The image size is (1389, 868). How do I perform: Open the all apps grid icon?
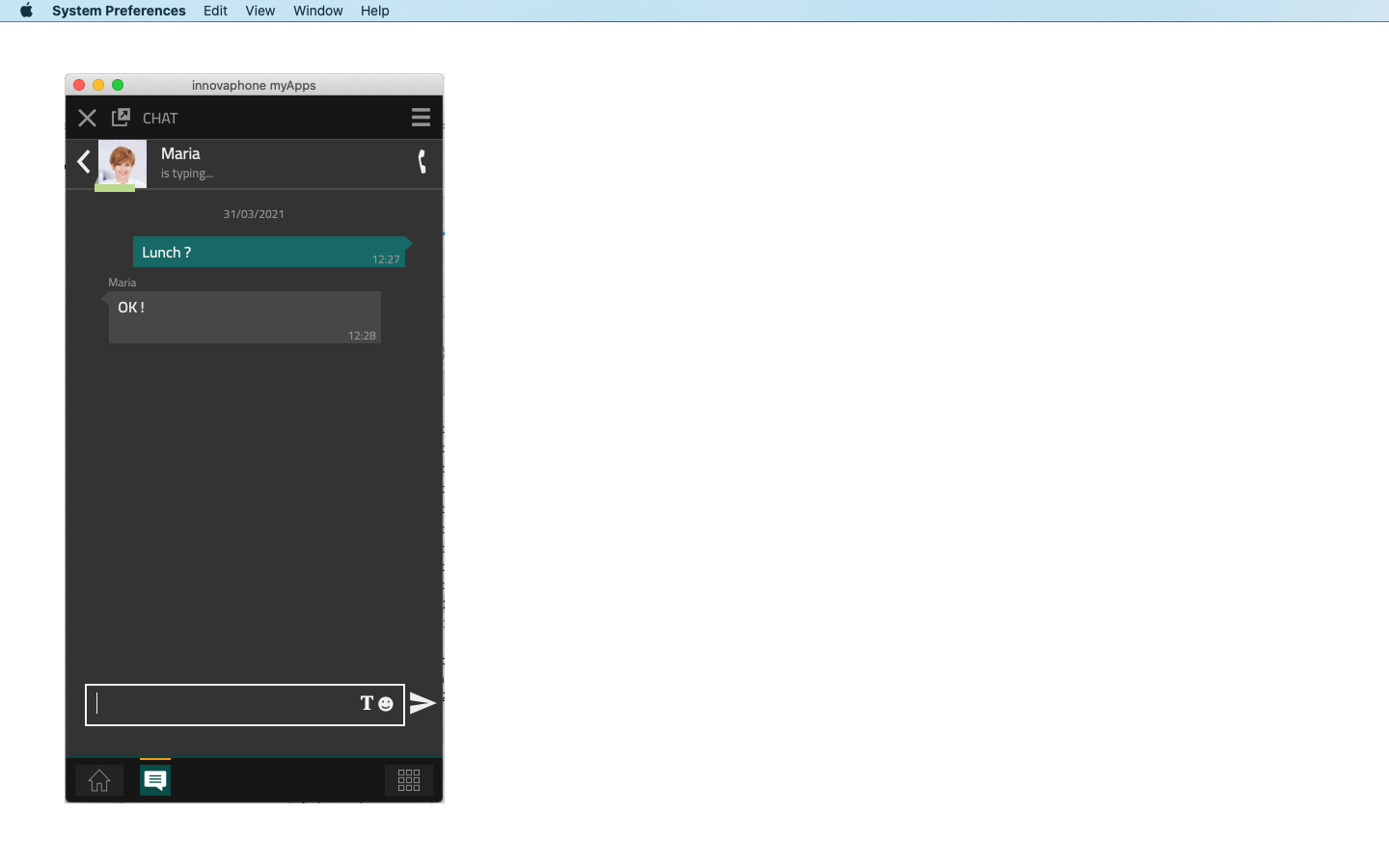tap(409, 780)
